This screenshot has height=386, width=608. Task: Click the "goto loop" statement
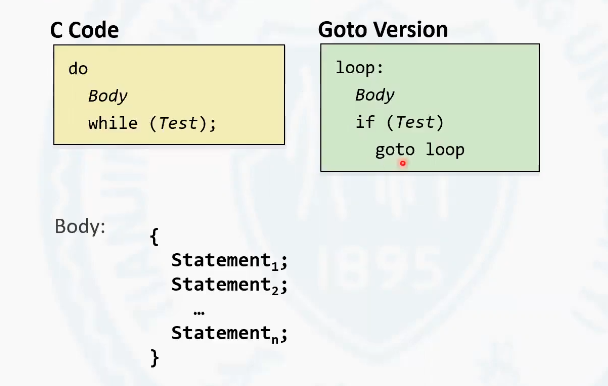[420, 150]
